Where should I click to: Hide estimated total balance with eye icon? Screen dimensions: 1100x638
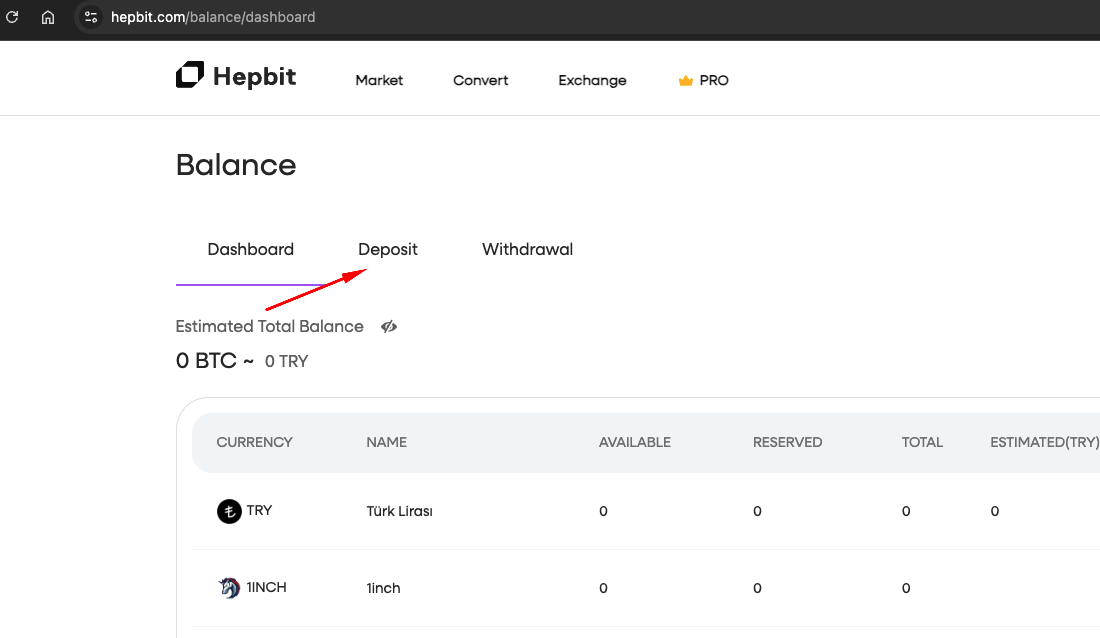point(389,326)
